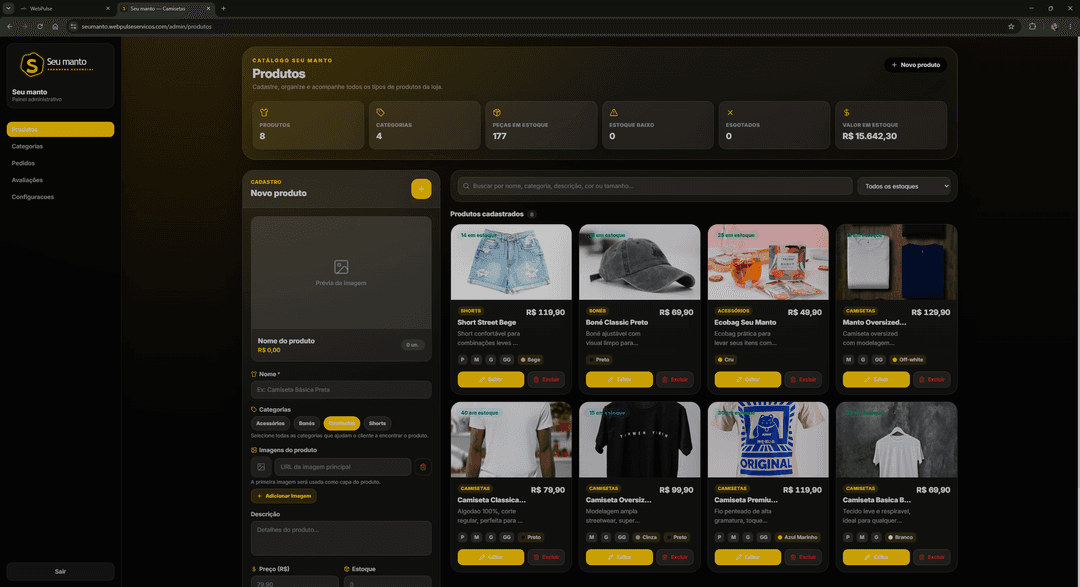Click the URL da imagem principal field
Viewport: 1080px width, 587px height.
[x=342, y=467]
